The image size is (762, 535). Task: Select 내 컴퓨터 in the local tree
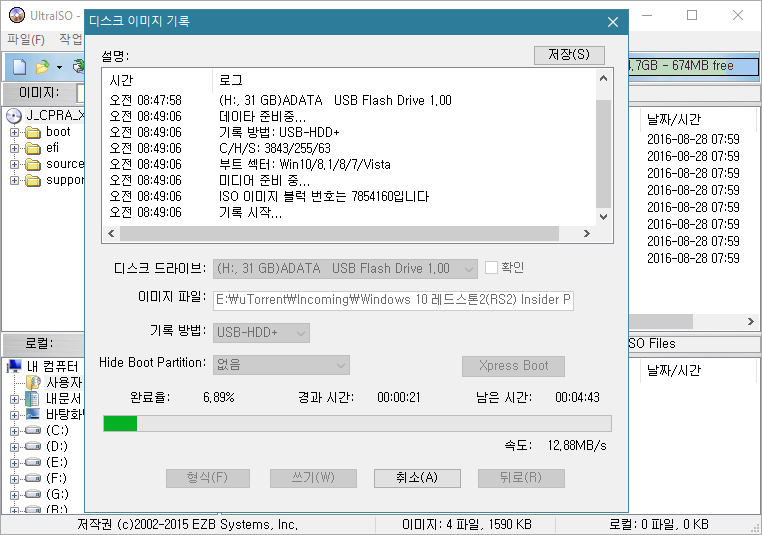[52, 366]
